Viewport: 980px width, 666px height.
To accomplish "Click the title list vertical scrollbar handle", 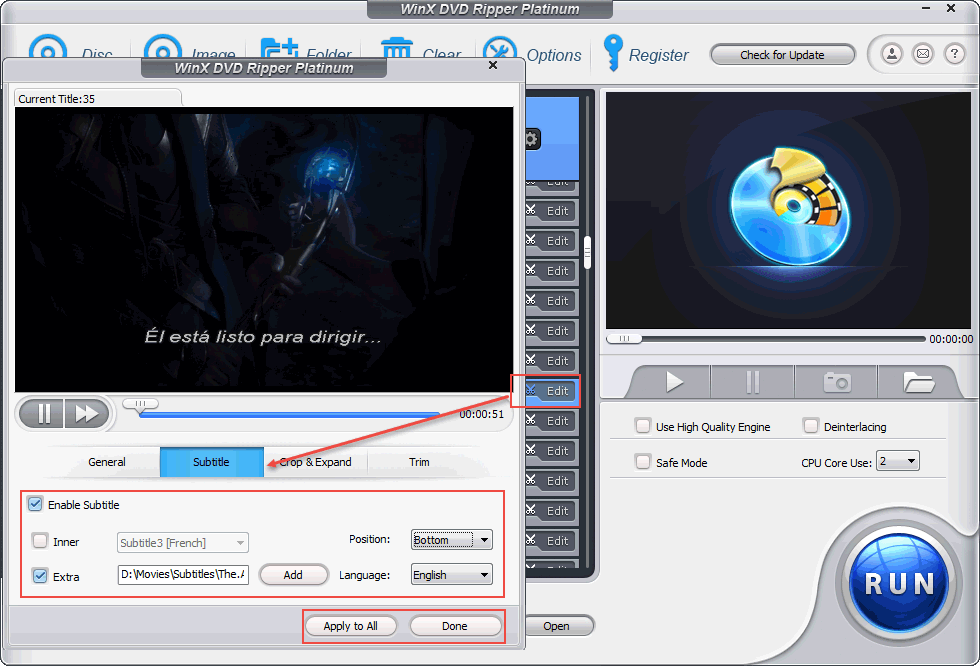I will 588,252.
